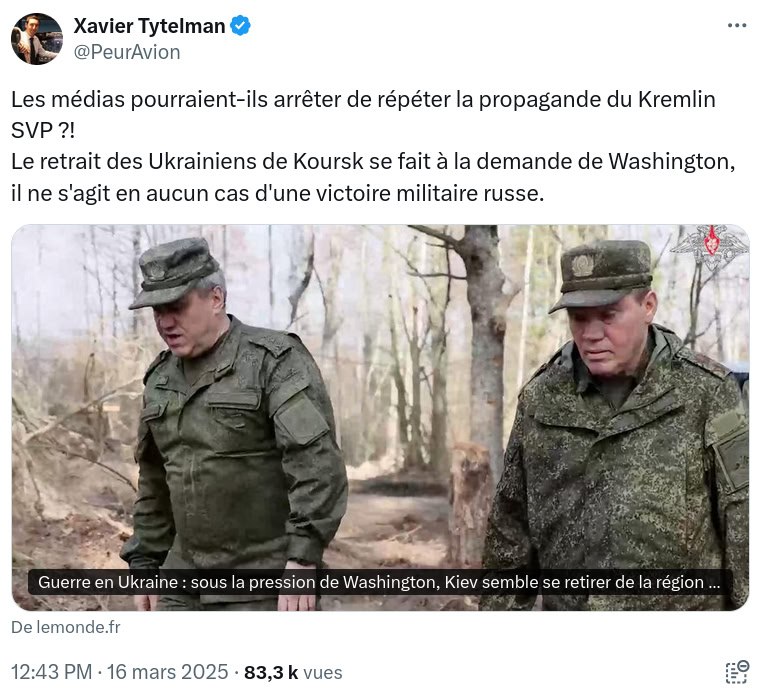Click the left officer's cap
This screenshot has height=699, width=769.
pos(175,268)
